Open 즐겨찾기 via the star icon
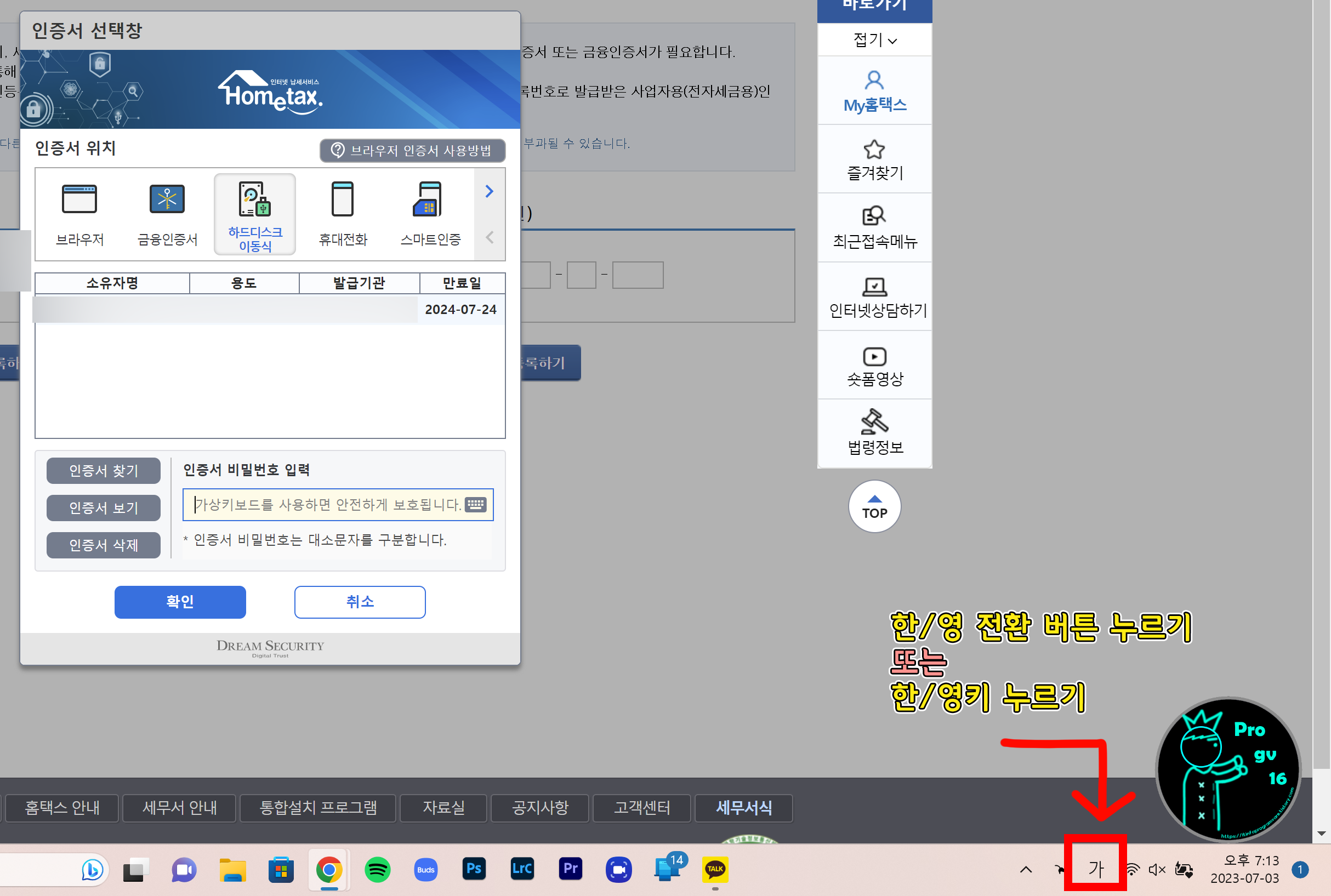Image resolution: width=1331 pixels, height=896 pixels. pos(874,159)
